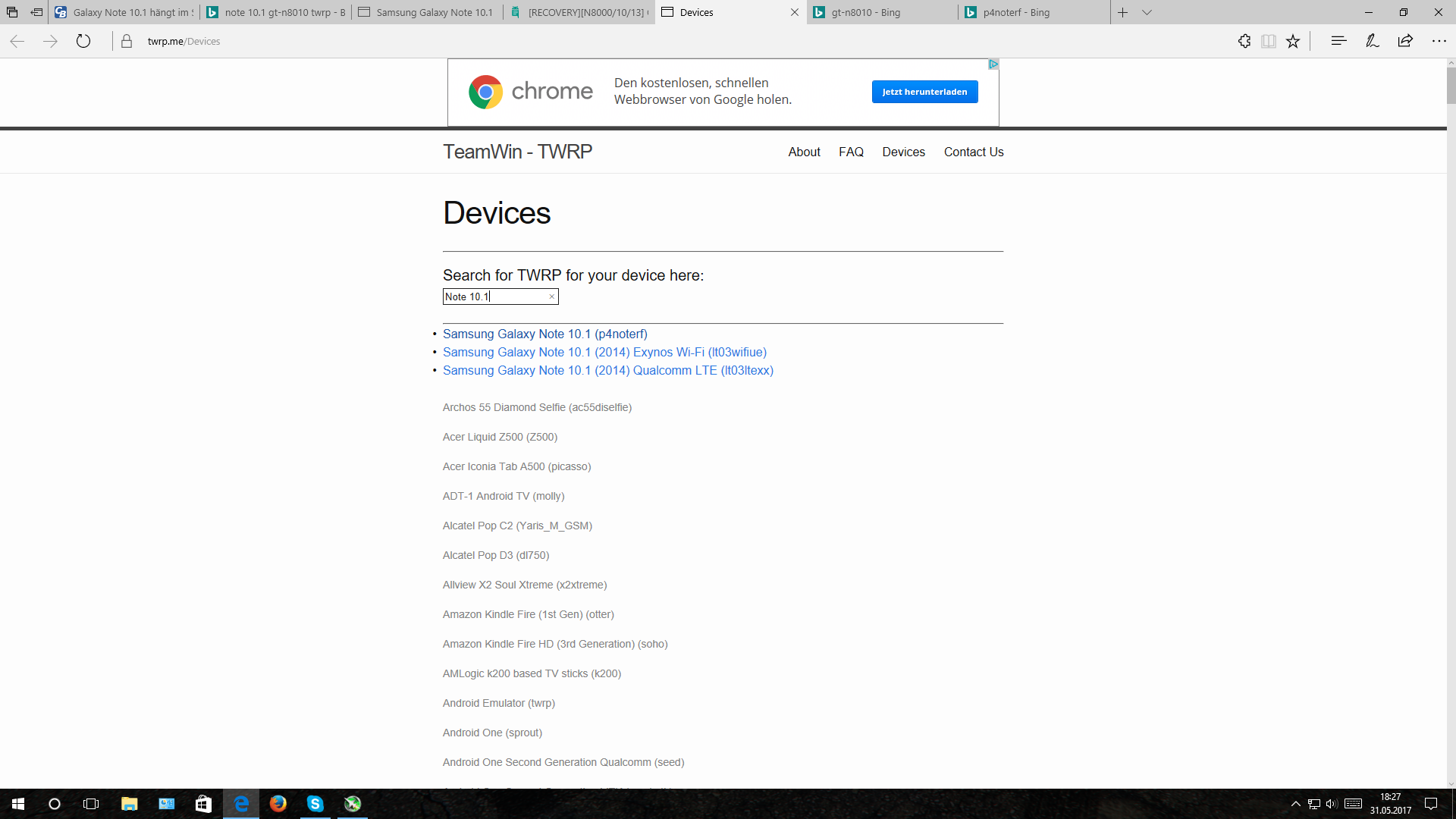Click the Share icon in toolbar
Screen dimensions: 1456x819
pos(1405,41)
